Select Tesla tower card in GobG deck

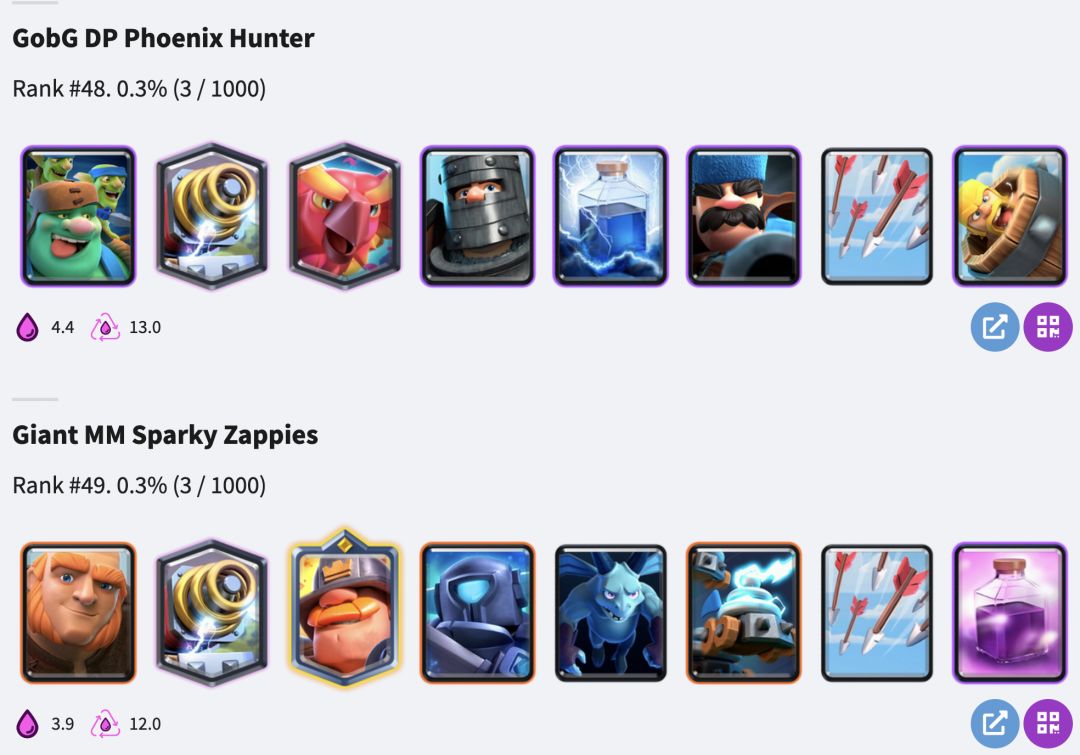pos(211,216)
